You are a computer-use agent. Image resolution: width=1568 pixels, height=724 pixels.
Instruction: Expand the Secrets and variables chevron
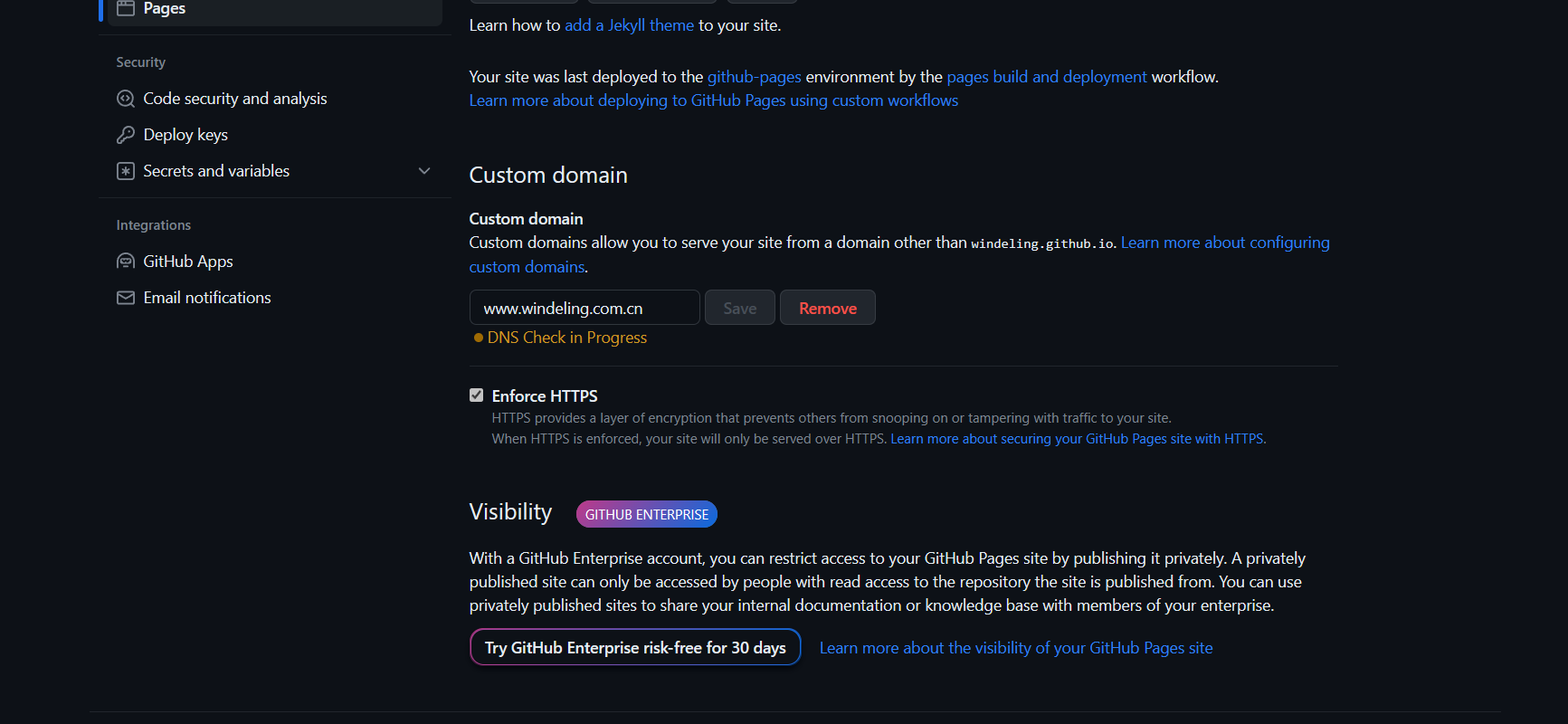(424, 171)
